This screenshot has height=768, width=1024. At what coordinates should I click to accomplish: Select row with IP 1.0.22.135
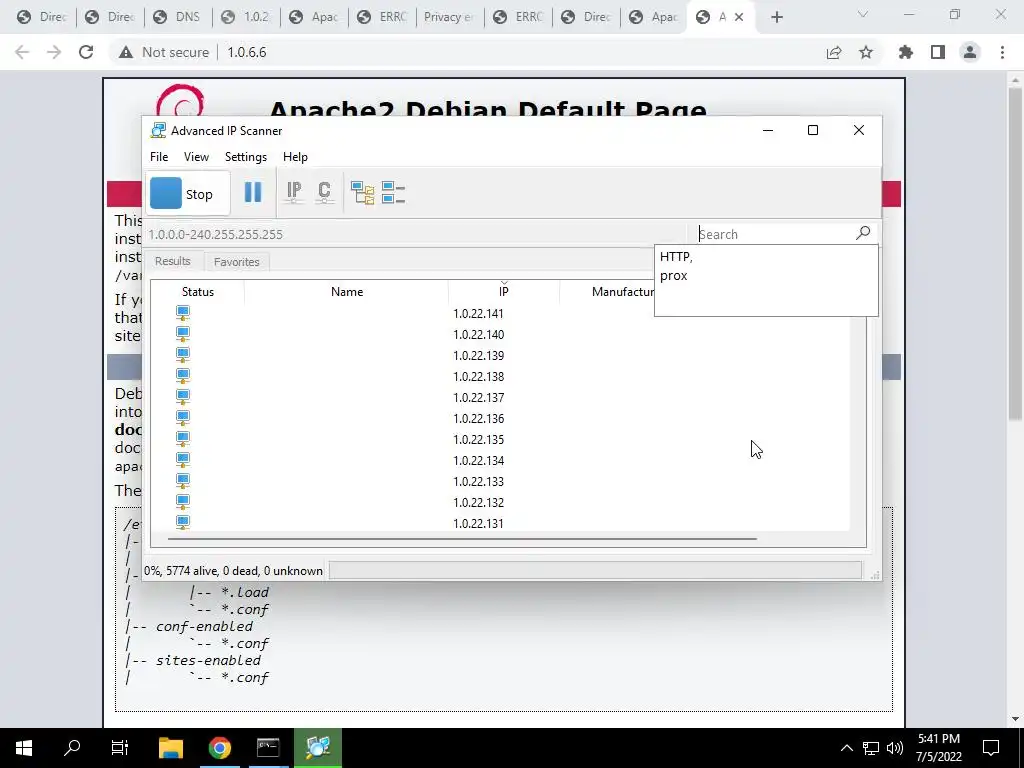500,440
